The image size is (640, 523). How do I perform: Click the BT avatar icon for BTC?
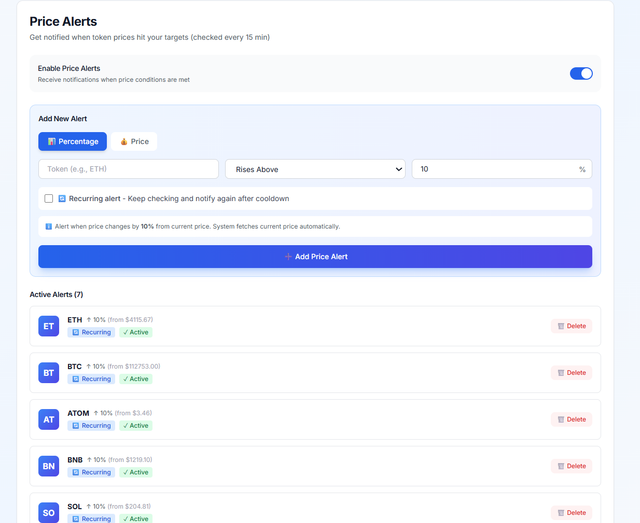pos(49,373)
